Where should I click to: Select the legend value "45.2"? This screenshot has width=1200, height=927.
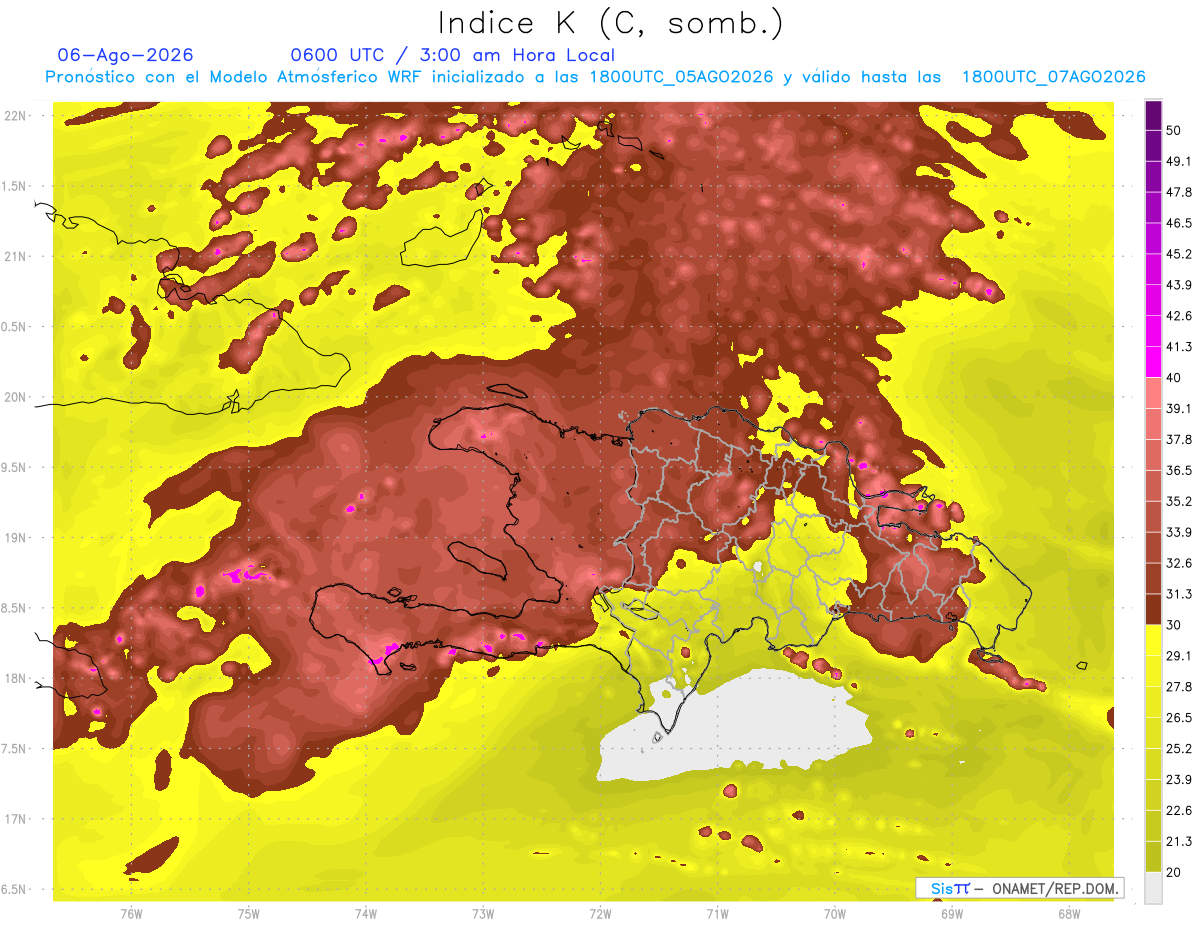point(1179,254)
